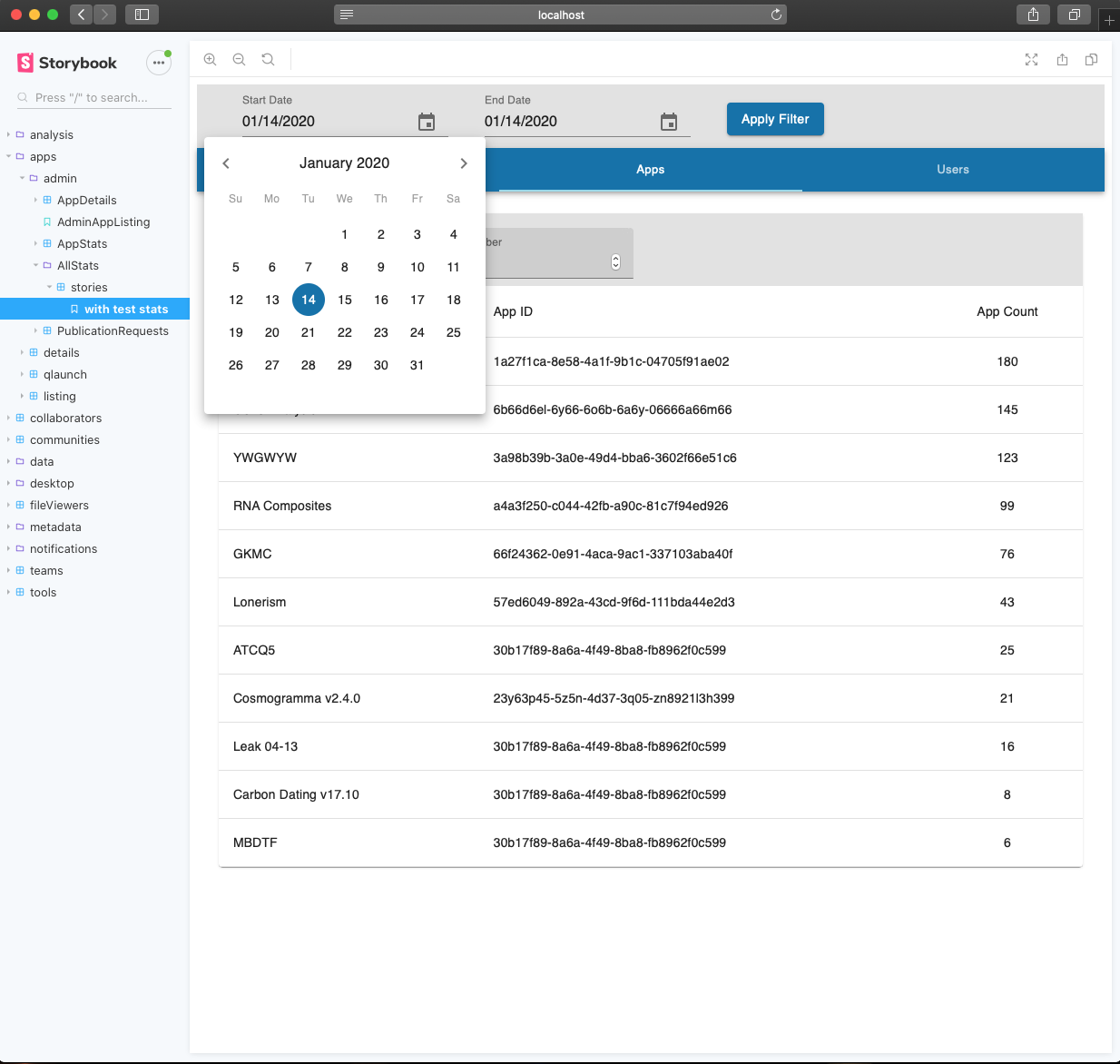
Task: Select January 14 on the calendar
Action: click(308, 300)
